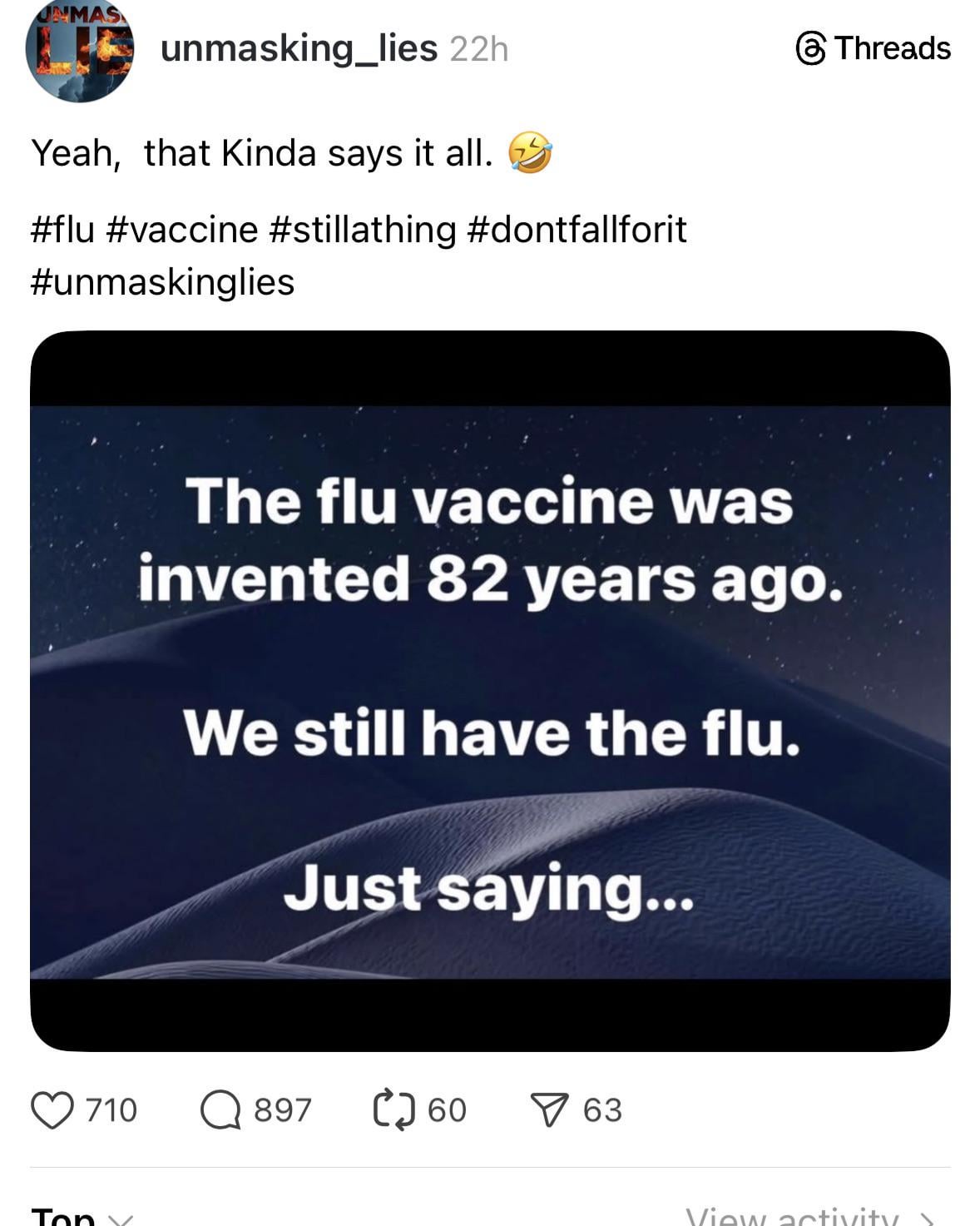Open replies via the comment bubble icon
This screenshot has height=1226, width=980.
(220, 1110)
